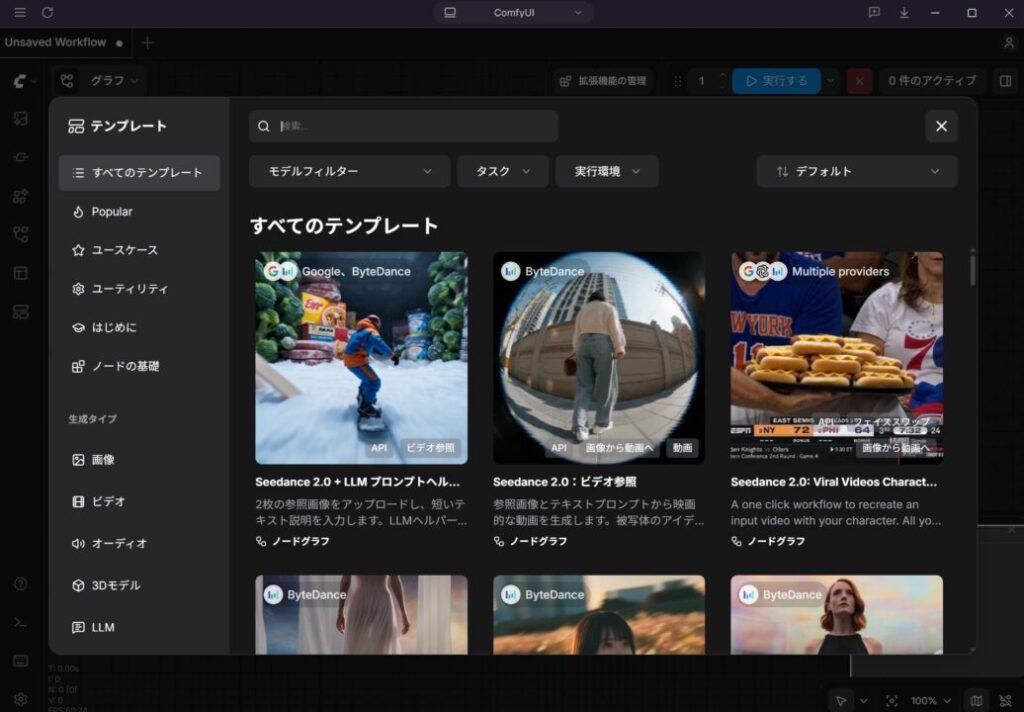The image size is (1024, 712).
Task: Open the hamburger menu in title bar
Action: pyautogui.click(x=20, y=12)
